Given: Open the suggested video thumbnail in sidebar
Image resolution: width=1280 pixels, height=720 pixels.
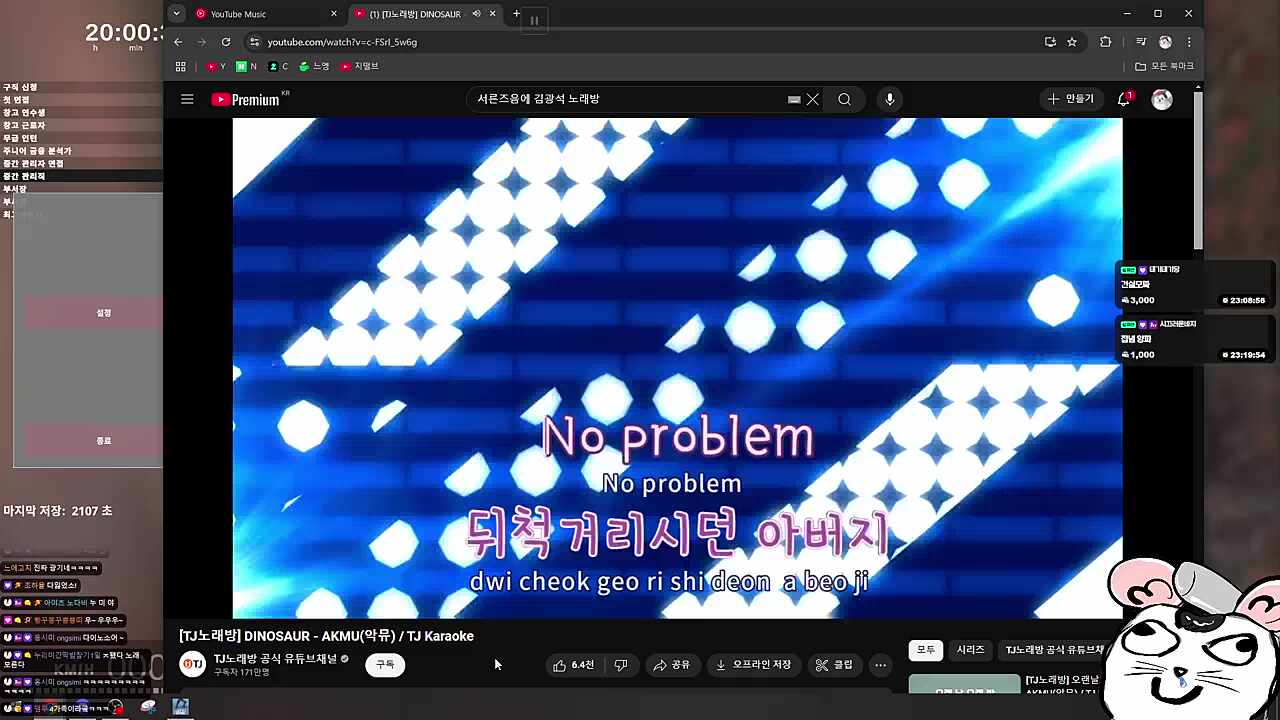Looking at the screenshot, I should [964, 684].
